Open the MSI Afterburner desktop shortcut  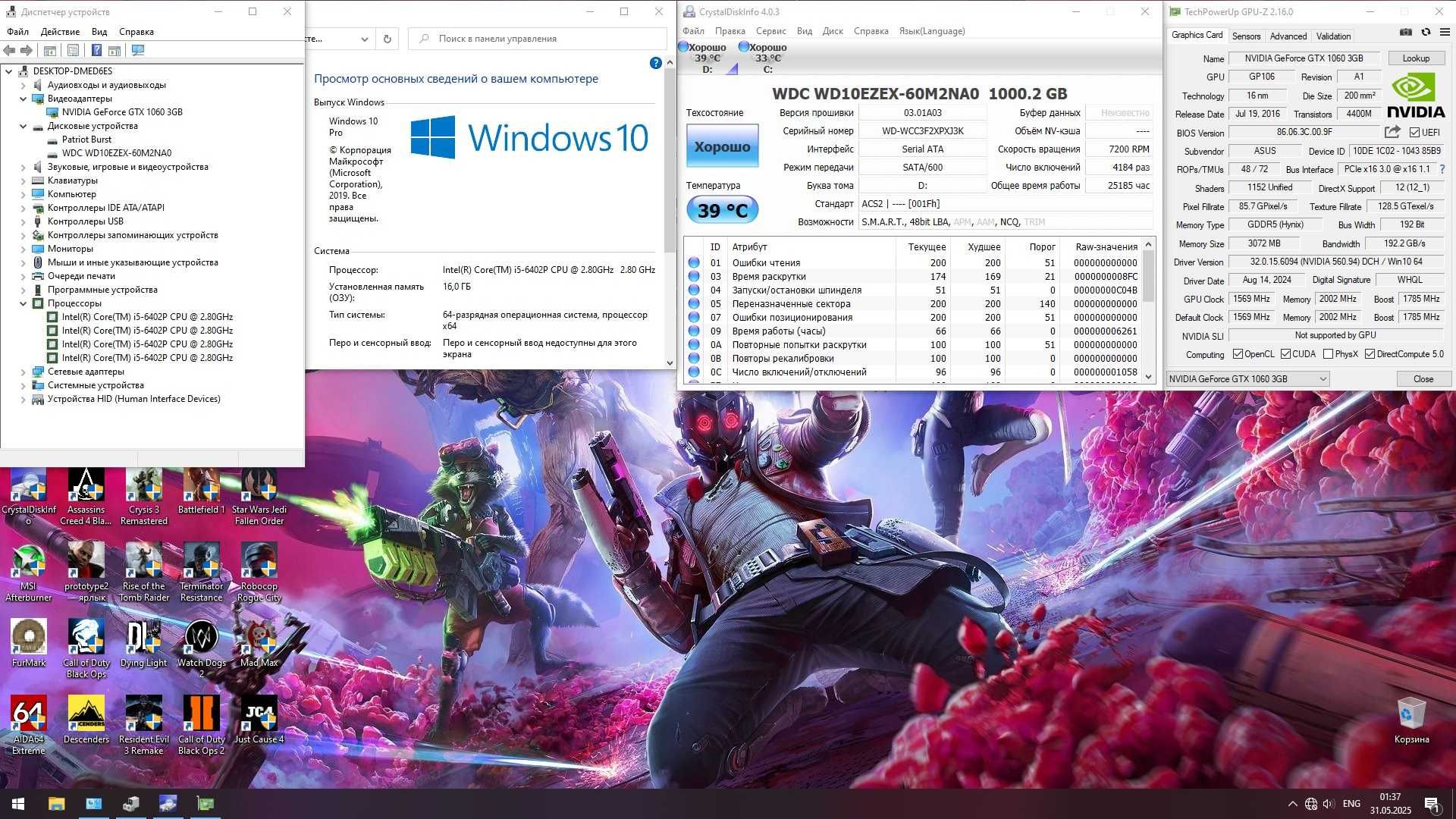(x=29, y=573)
